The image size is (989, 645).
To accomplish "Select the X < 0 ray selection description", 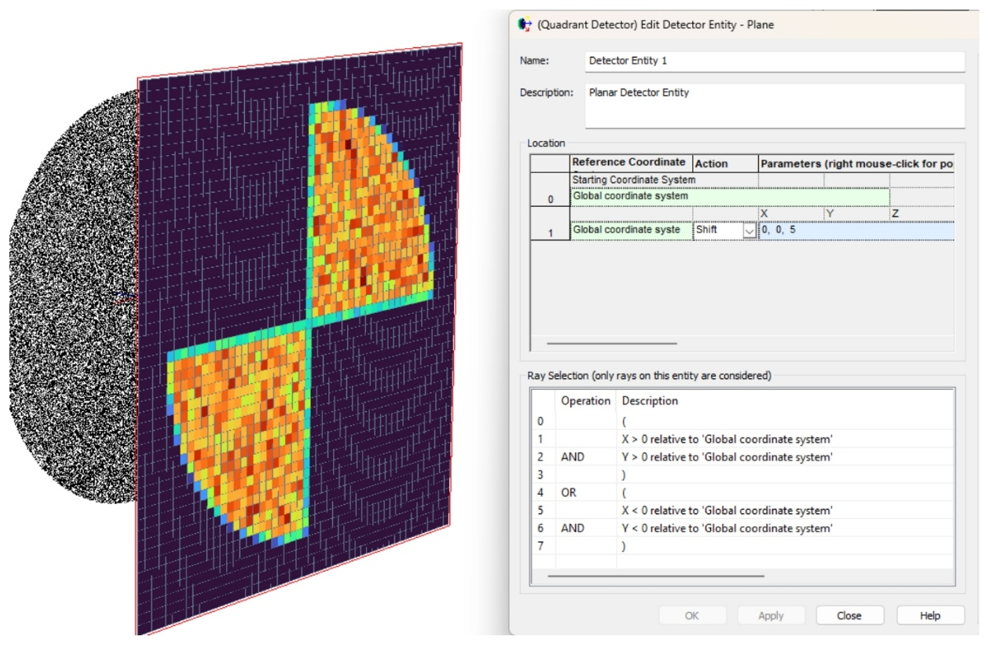I will [x=727, y=511].
